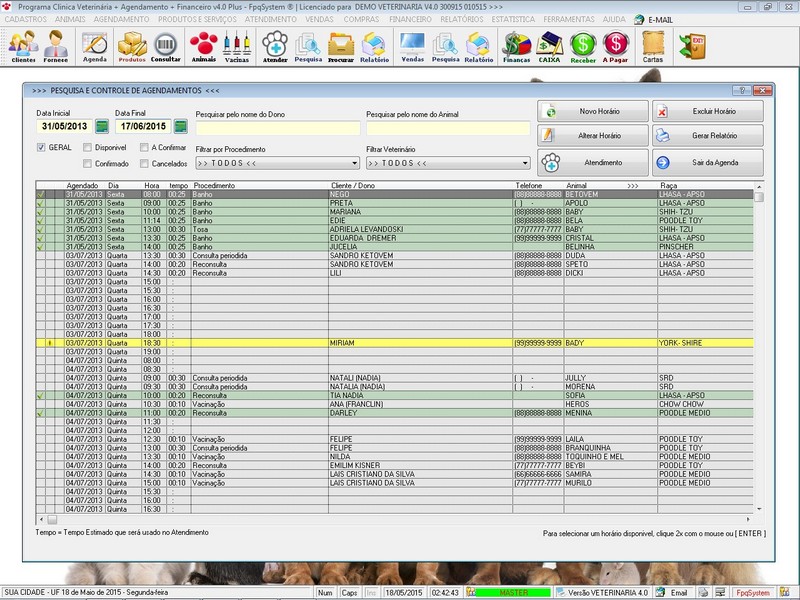
Task: Check the Confirmado checkbox
Action: pos(87,164)
